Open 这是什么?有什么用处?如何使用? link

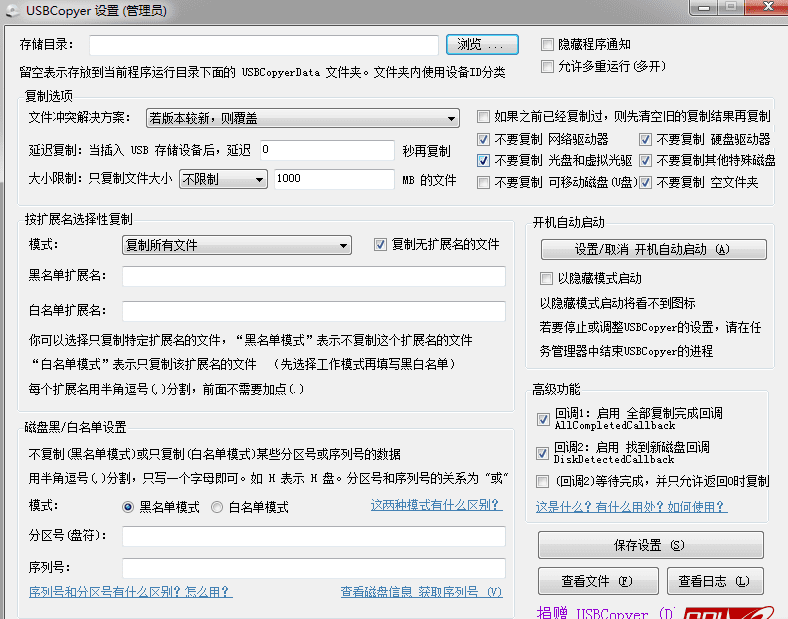(631, 507)
